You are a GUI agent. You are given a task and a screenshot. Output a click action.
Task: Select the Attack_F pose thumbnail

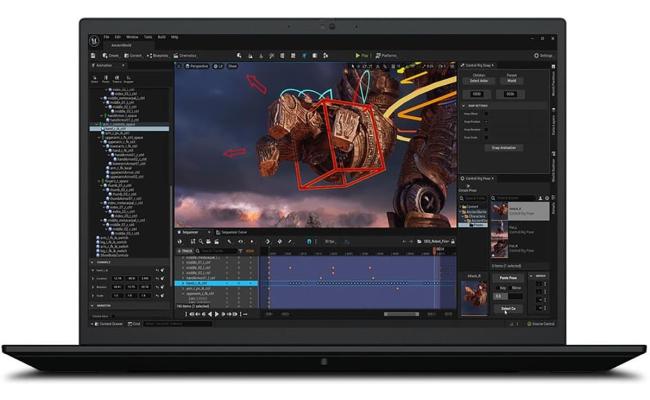pyautogui.click(x=500, y=211)
